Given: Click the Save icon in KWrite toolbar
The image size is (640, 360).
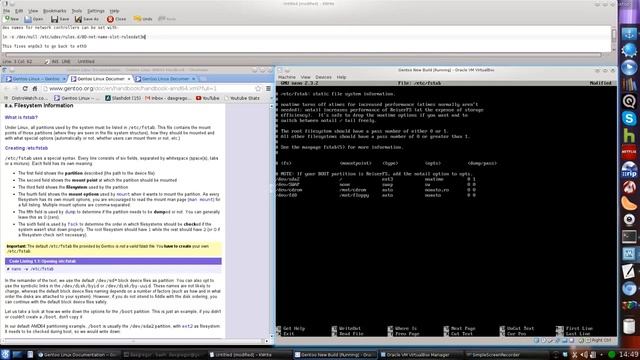Looking at the screenshot, I should 55,19.
